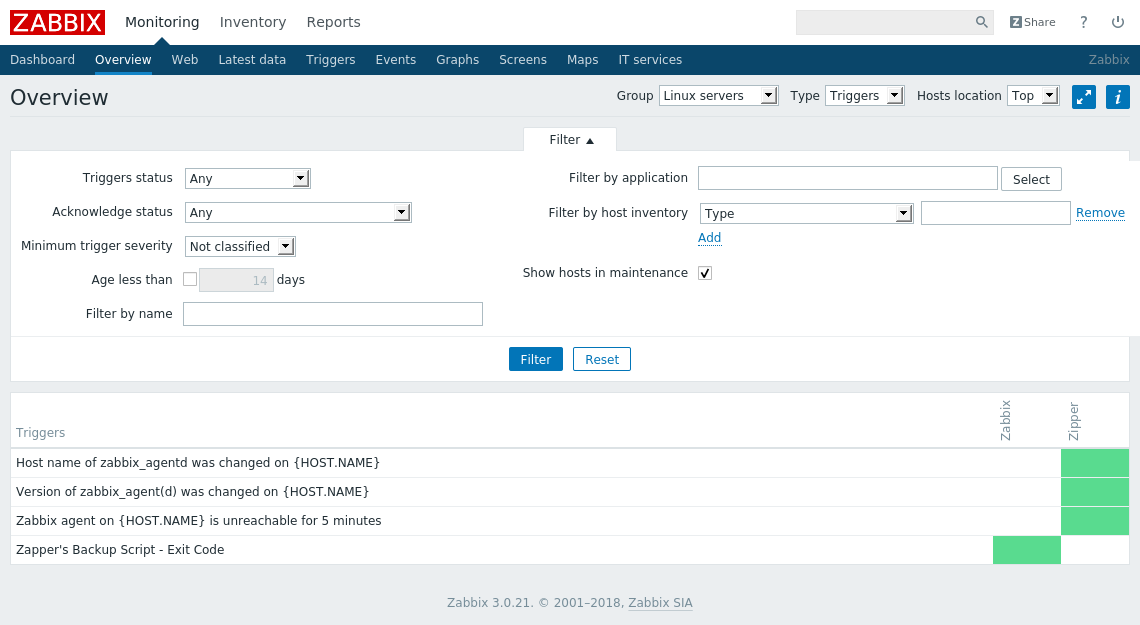Click 'Host name of zabbix_agentd was changed' row text
1140x625 pixels.
pyautogui.click(x=198, y=463)
